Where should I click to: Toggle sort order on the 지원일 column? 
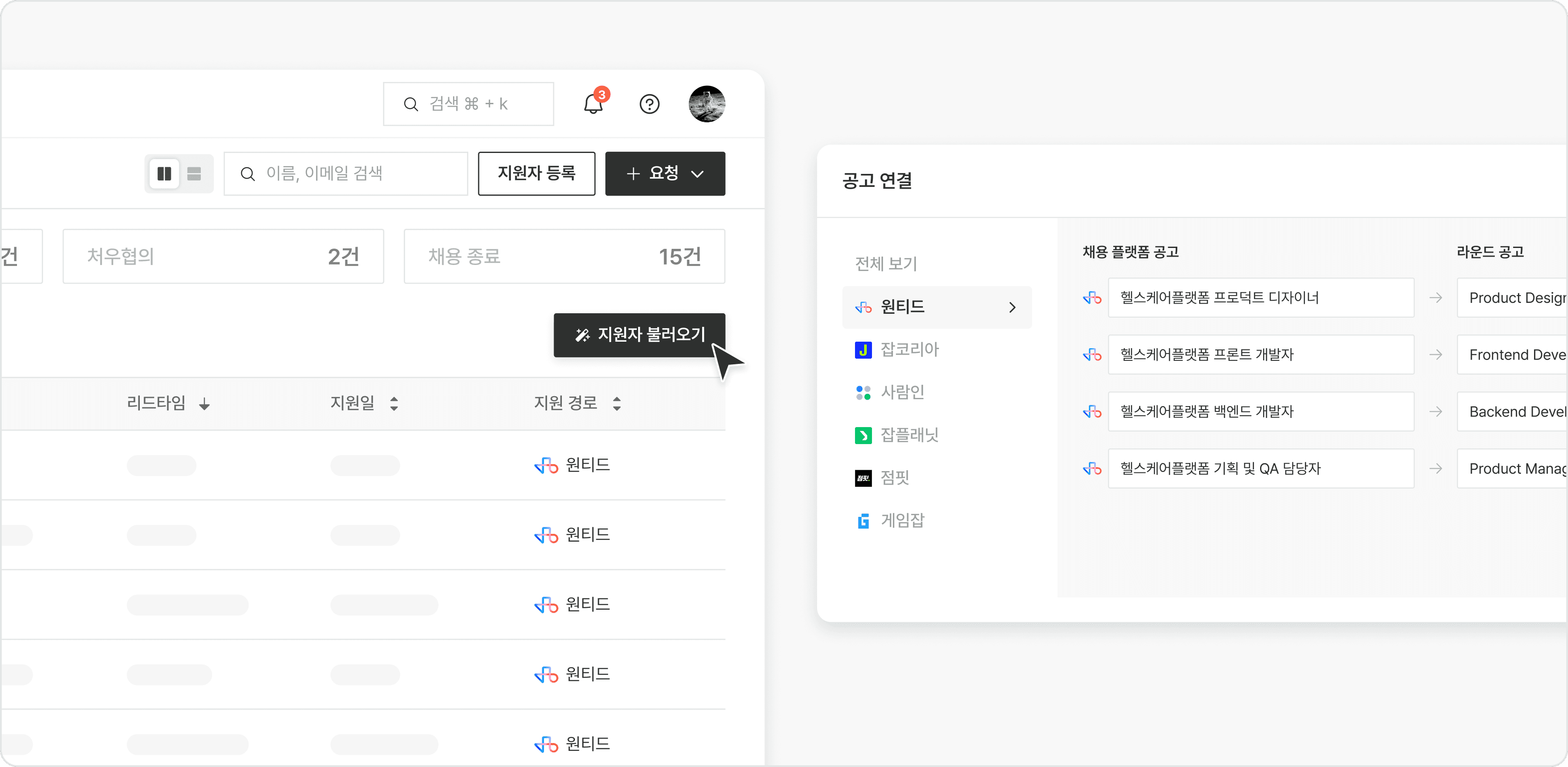tap(394, 403)
